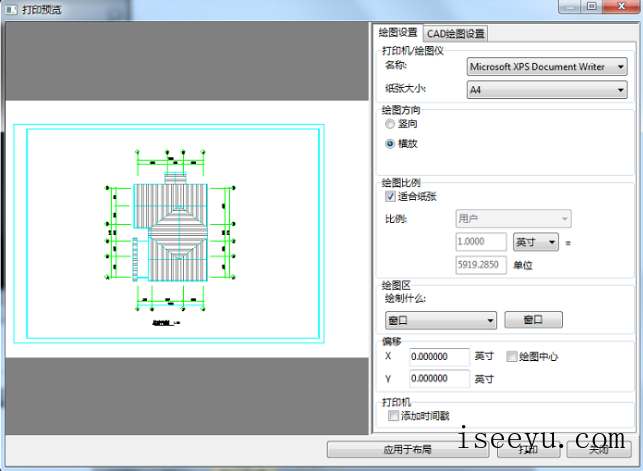Click the Y offset input field
Image resolution: width=643 pixels, height=471 pixels.
pyautogui.click(x=439, y=378)
